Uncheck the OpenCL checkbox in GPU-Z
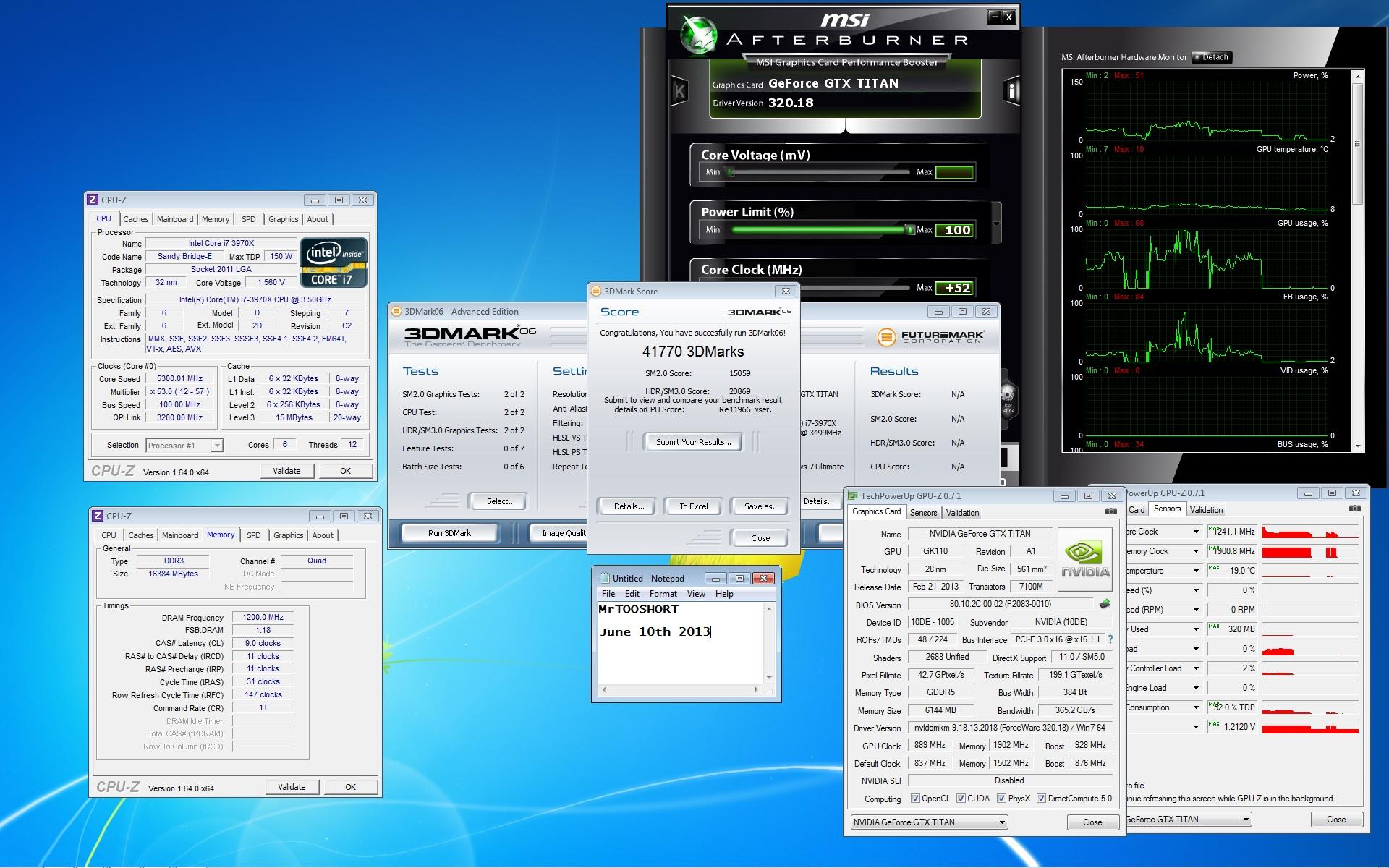The width and height of the screenshot is (1389, 868). click(915, 799)
